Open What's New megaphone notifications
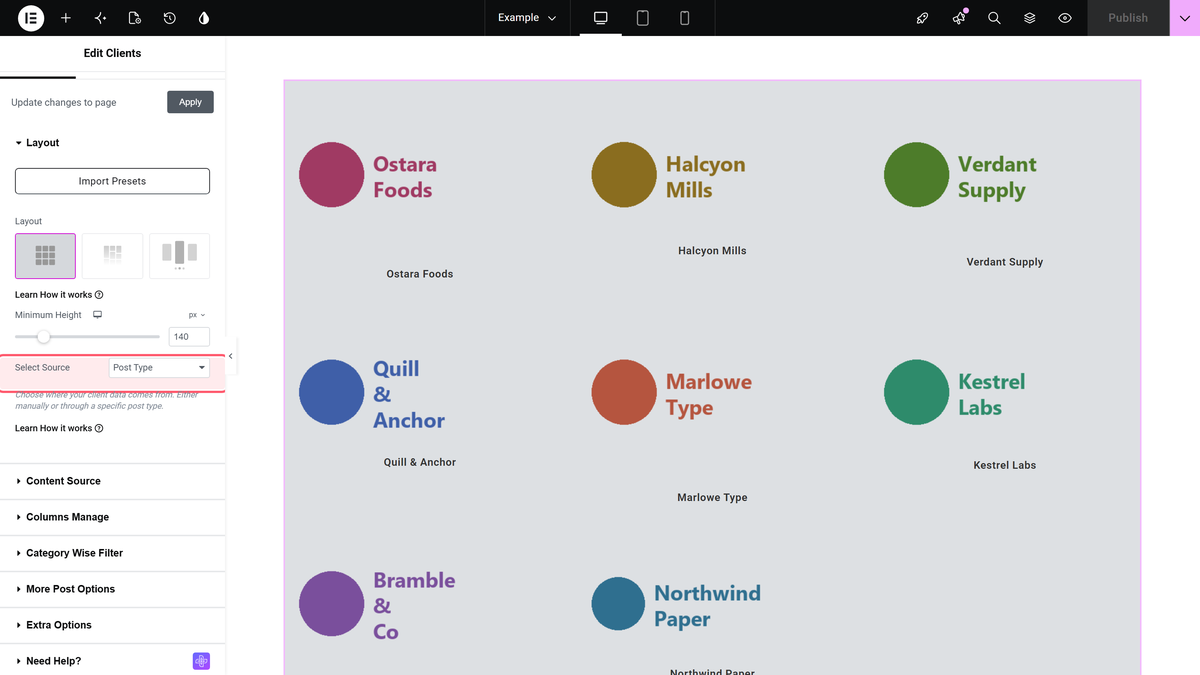The width and height of the screenshot is (1200, 675). [959, 18]
